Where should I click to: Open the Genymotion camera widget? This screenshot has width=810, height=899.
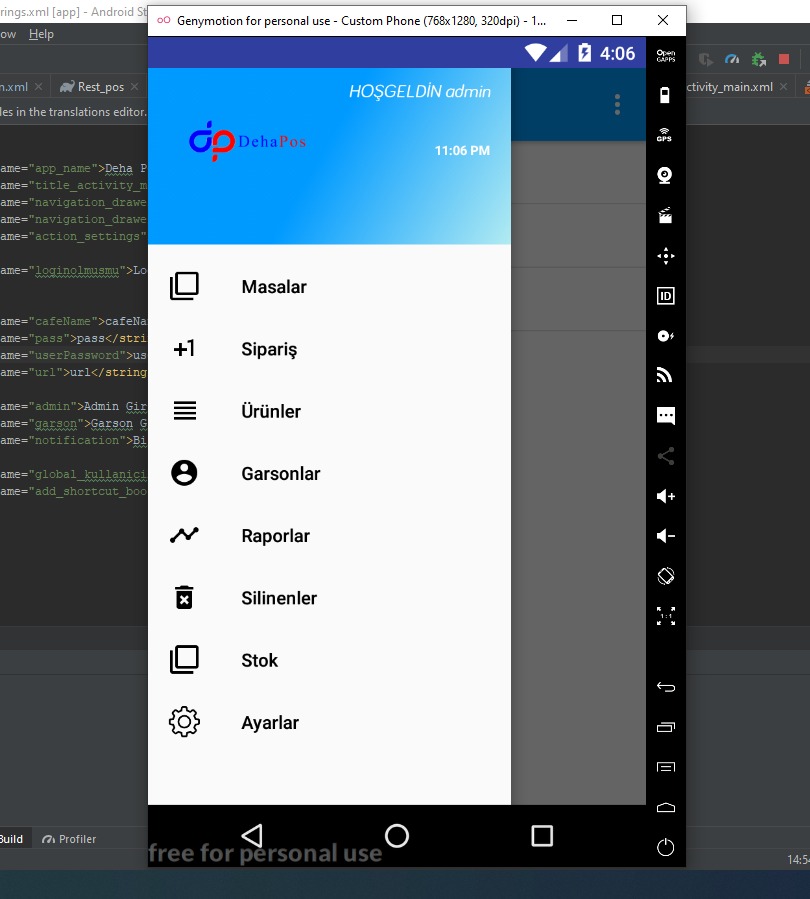(x=665, y=175)
